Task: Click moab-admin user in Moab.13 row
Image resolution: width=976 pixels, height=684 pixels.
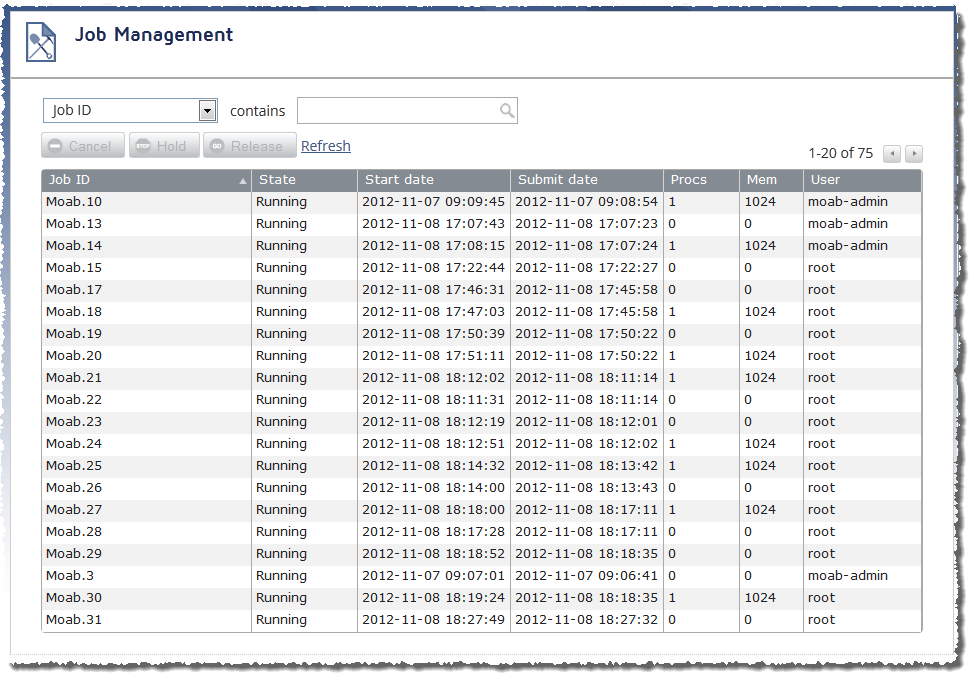Action: pos(848,223)
